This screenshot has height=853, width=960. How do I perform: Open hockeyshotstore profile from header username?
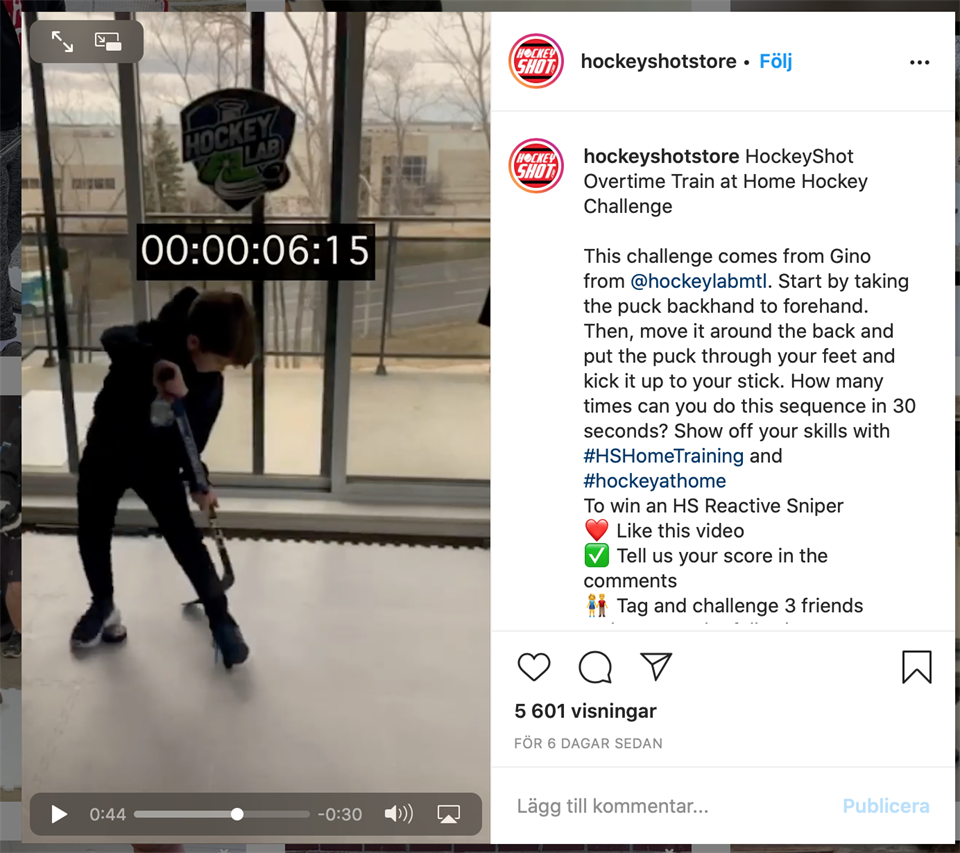(658, 61)
